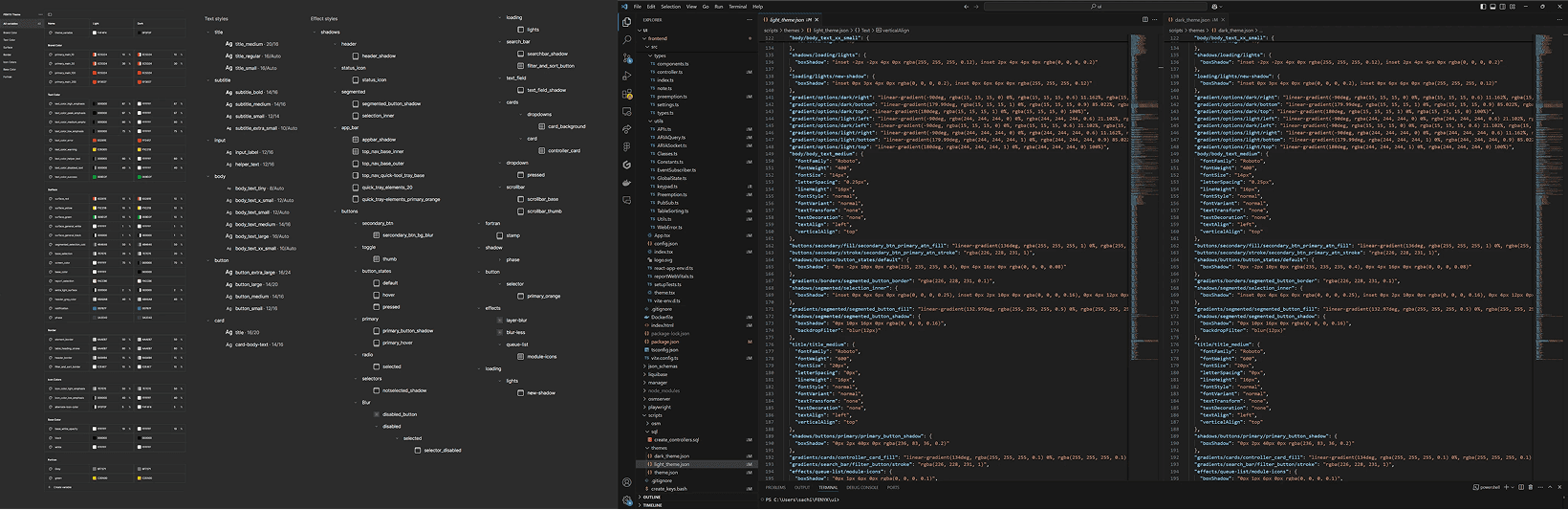Image resolution: width=1568 pixels, height=510 pixels.
Task: Open the Accounts icon in activity bar
Action: click(627, 482)
